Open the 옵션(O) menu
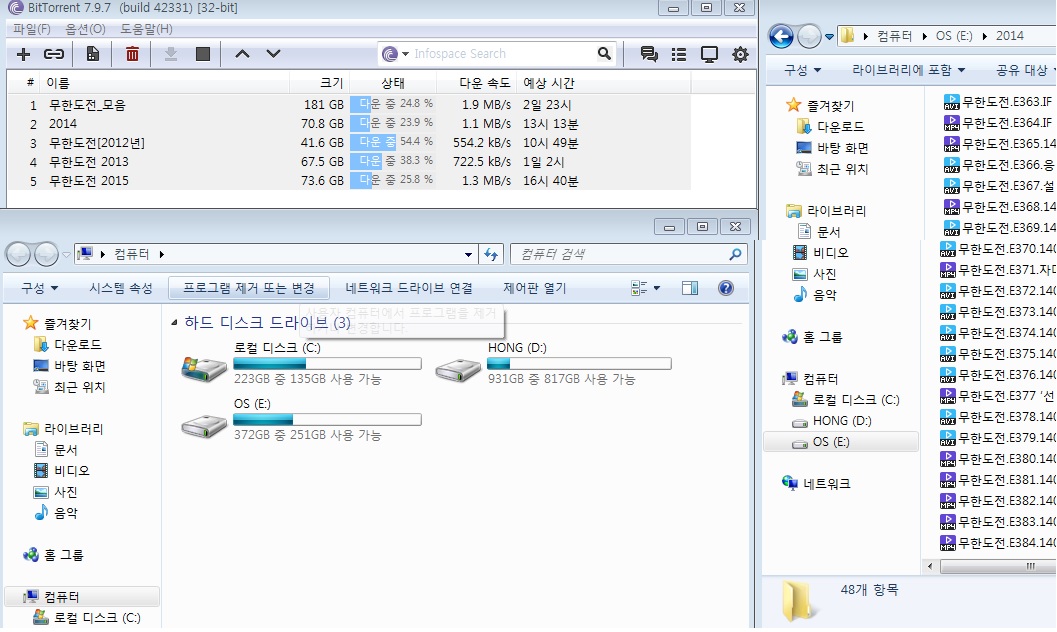The height and width of the screenshot is (632, 1057). [x=85, y=29]
